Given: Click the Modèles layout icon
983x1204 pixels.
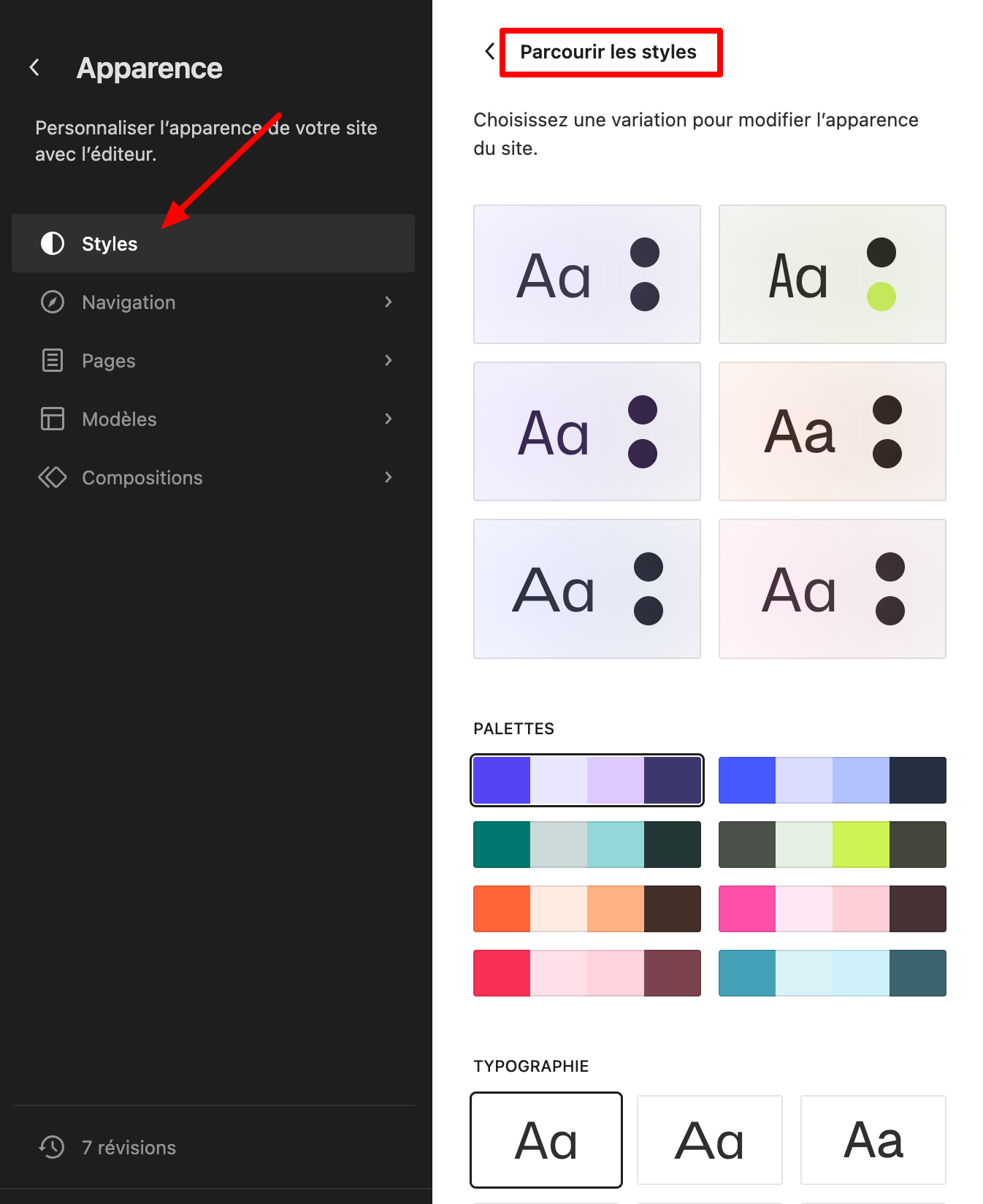Looking at the screenshot, I should 53,419.
